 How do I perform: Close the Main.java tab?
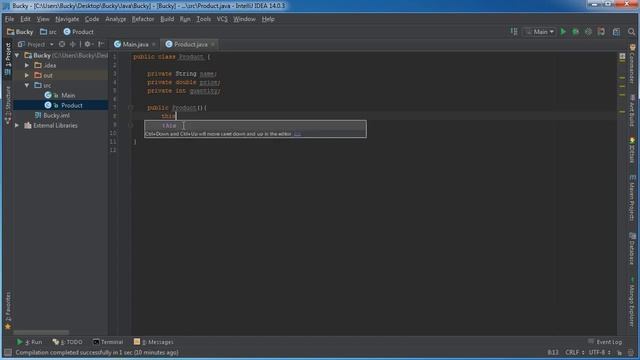(x=154, y=44)
